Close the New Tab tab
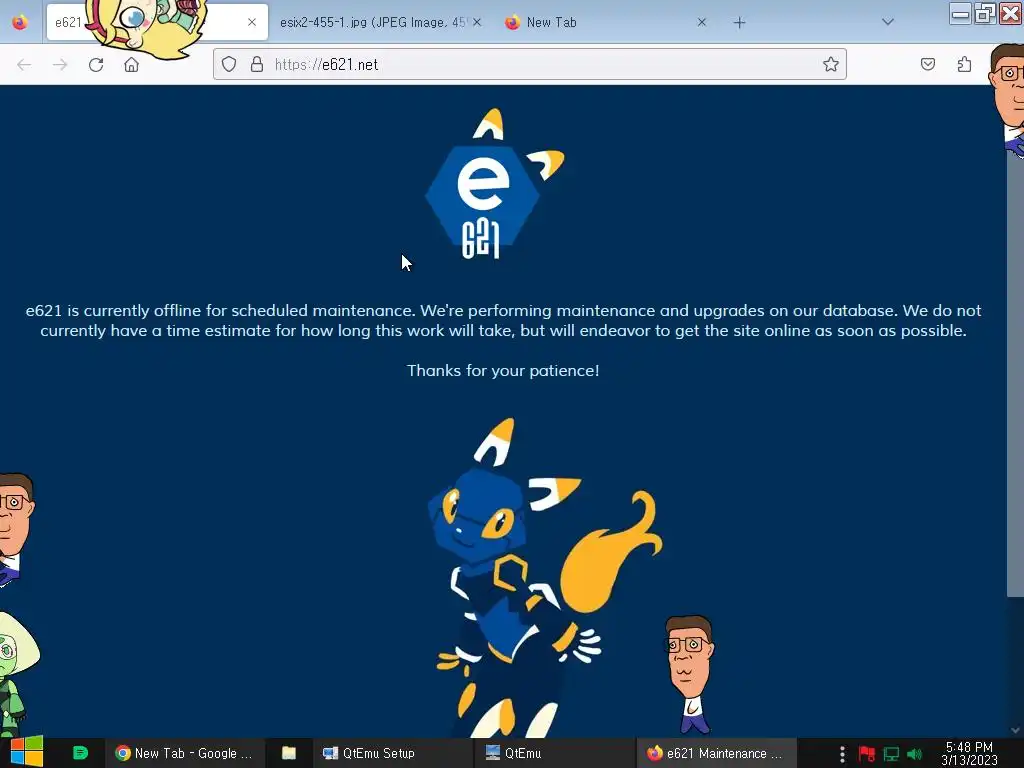Image resolution: width=1024 pixels, height=768 pixels. click(701, 22)
